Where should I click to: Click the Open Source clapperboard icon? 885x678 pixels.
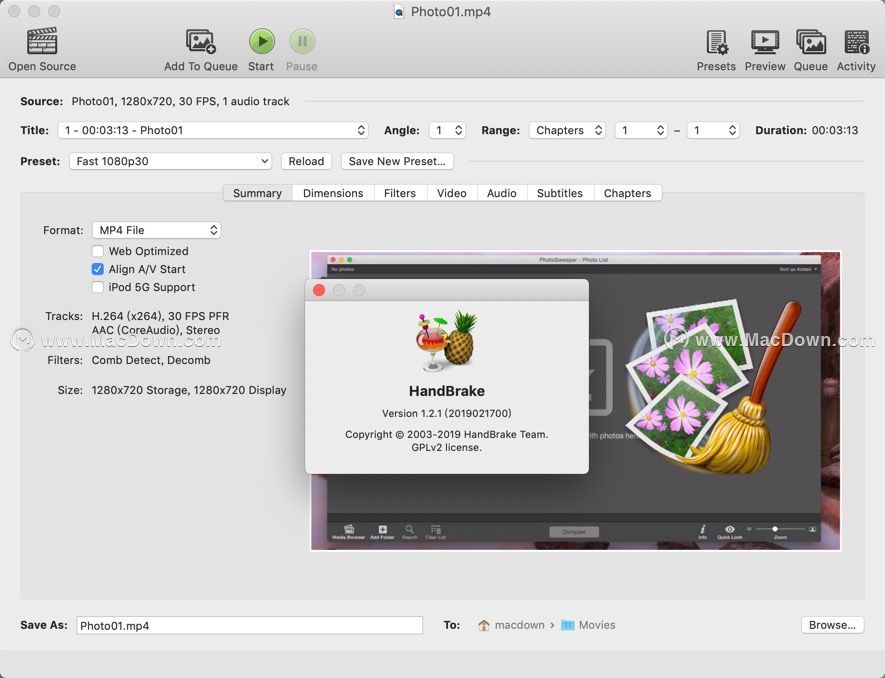point(42,42)
